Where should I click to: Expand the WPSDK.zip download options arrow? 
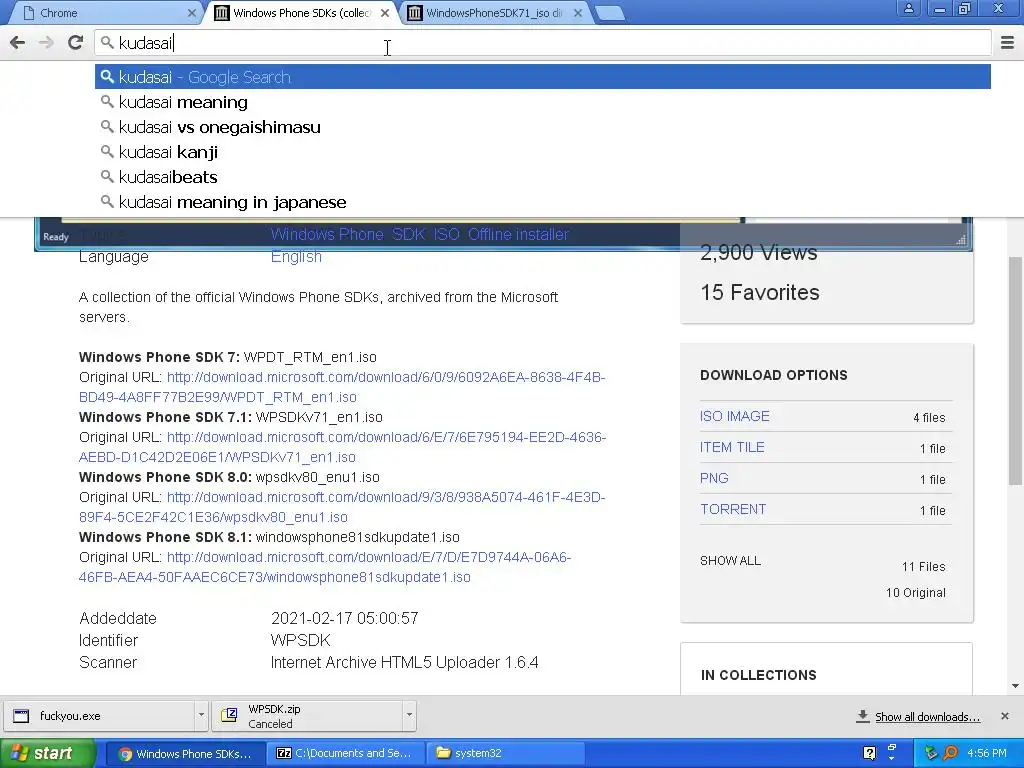[409, 715]
